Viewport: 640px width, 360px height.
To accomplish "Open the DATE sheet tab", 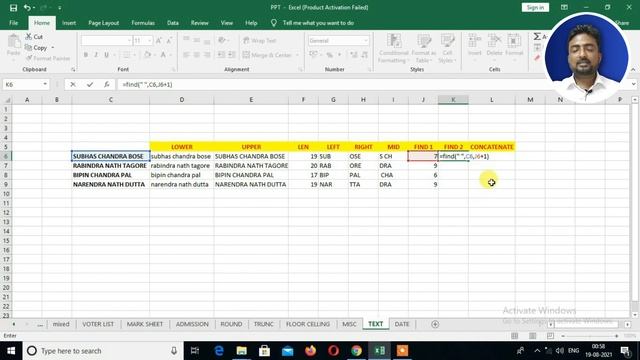I will click(402, 324).
